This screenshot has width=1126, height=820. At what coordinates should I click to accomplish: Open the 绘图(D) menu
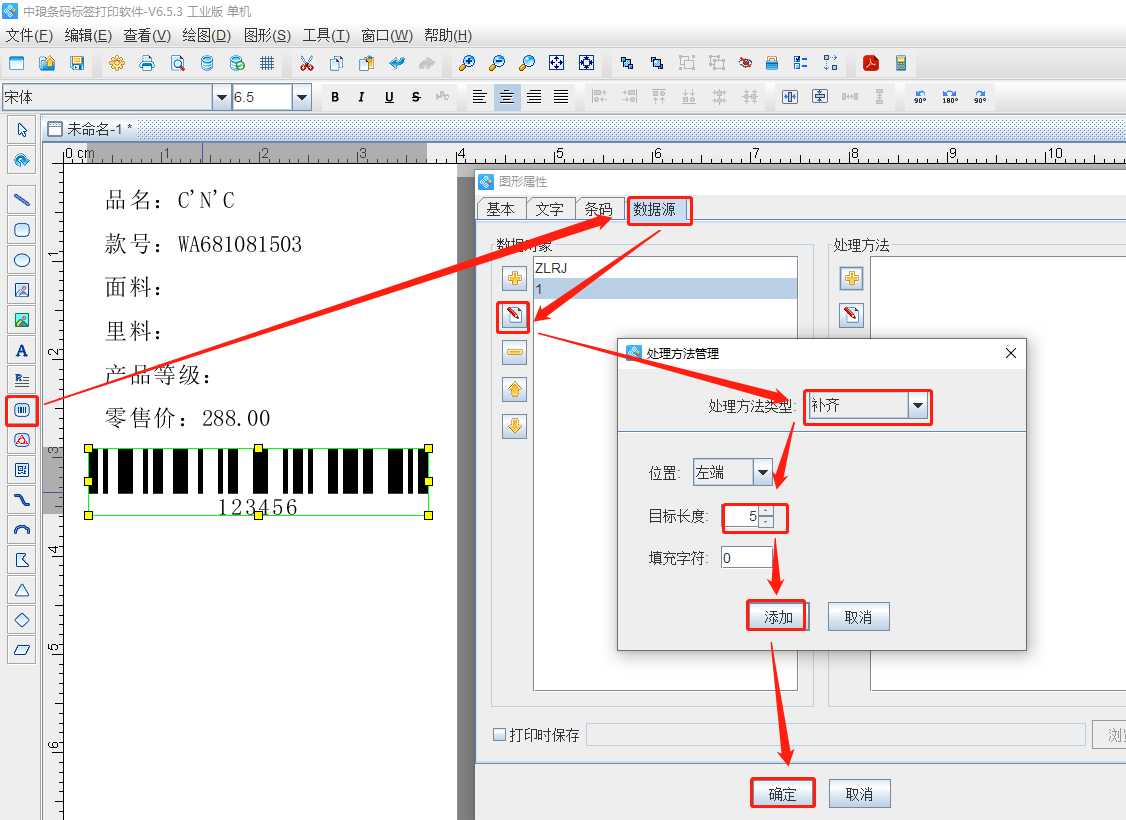pos(206,35)
